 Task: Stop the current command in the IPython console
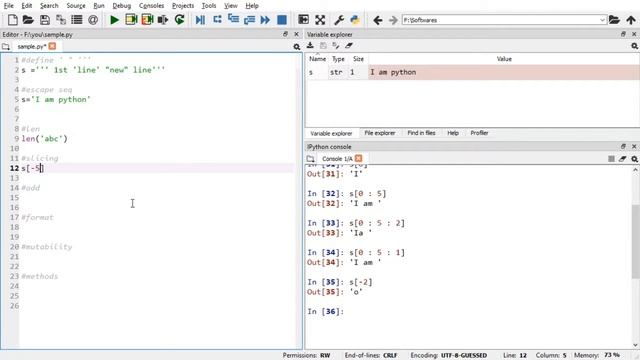tap(611, 159)
